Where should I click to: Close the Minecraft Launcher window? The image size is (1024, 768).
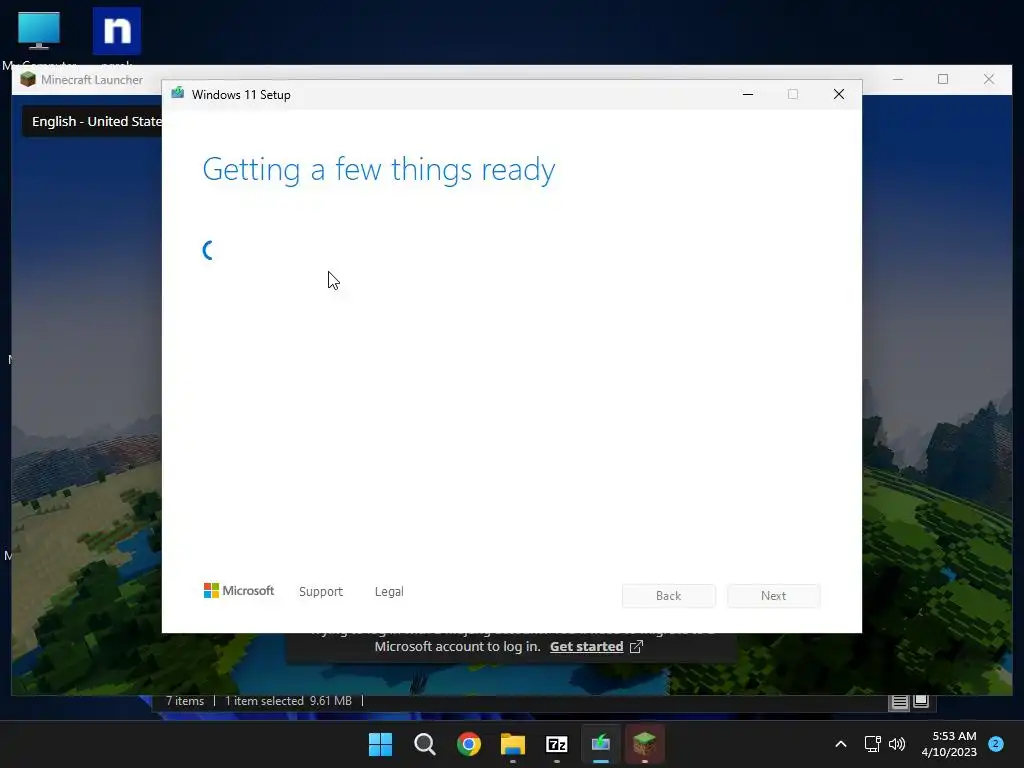pos(989,80)
